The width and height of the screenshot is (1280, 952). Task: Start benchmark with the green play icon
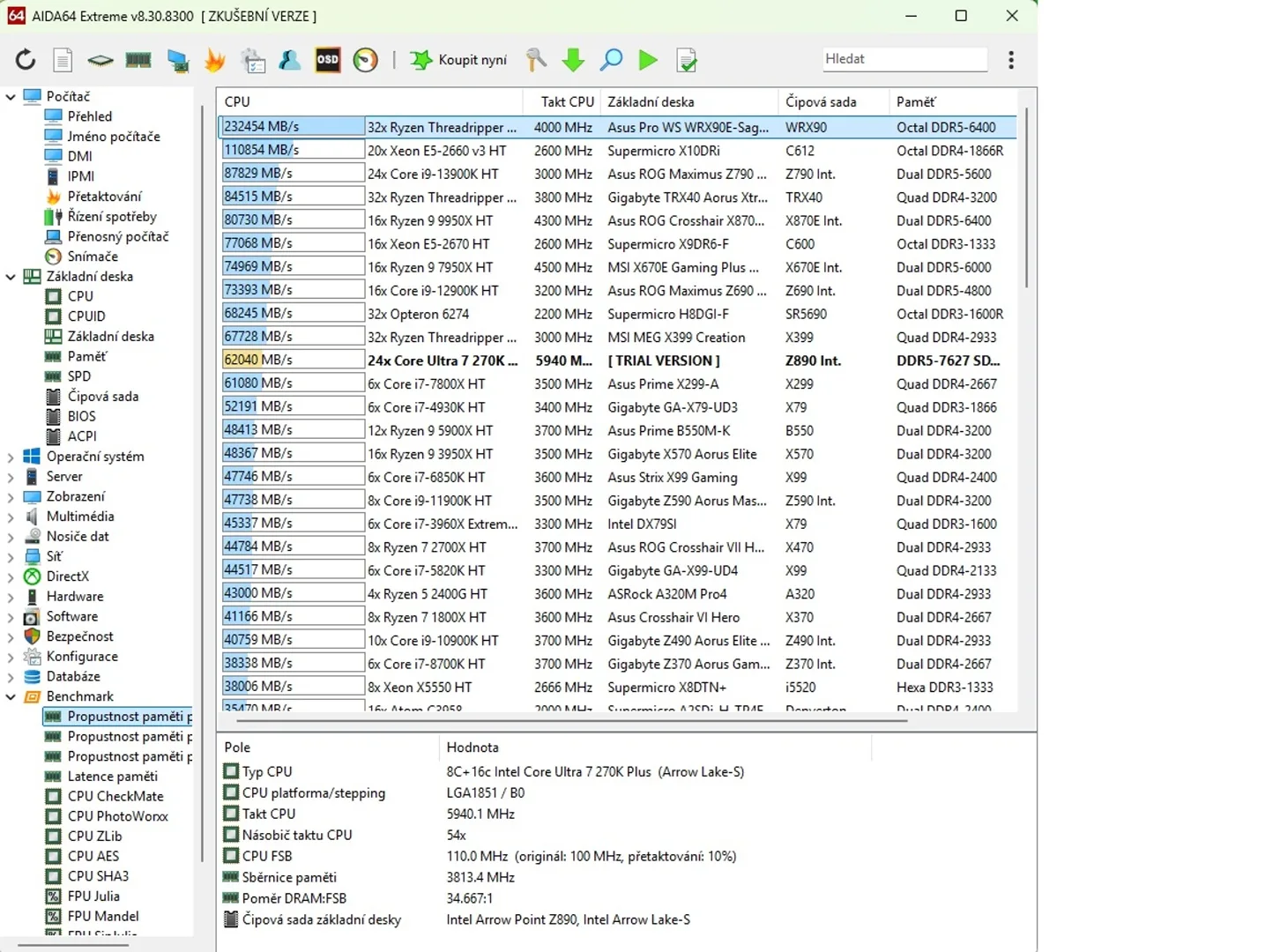click(x=648, y=60)
